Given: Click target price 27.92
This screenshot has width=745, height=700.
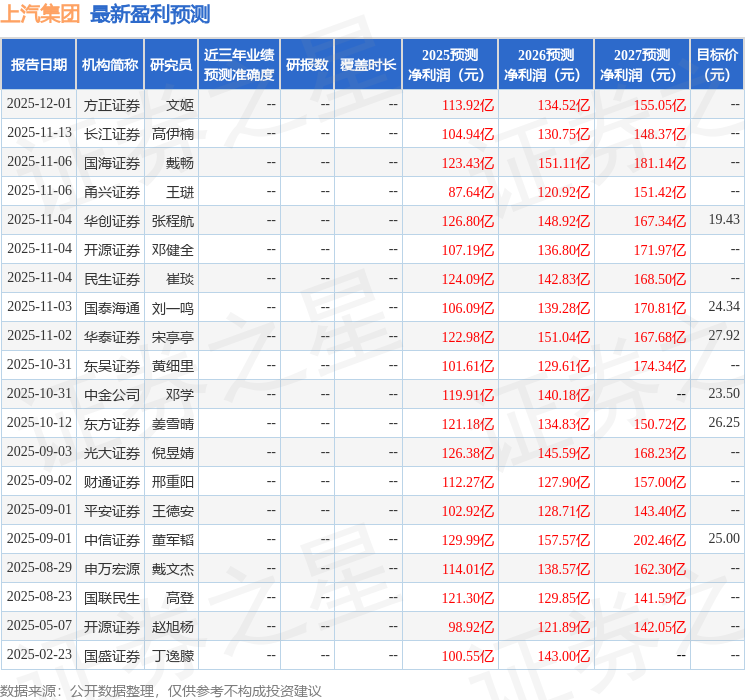Looking at the screenshot, I should [x=724, y=335].
